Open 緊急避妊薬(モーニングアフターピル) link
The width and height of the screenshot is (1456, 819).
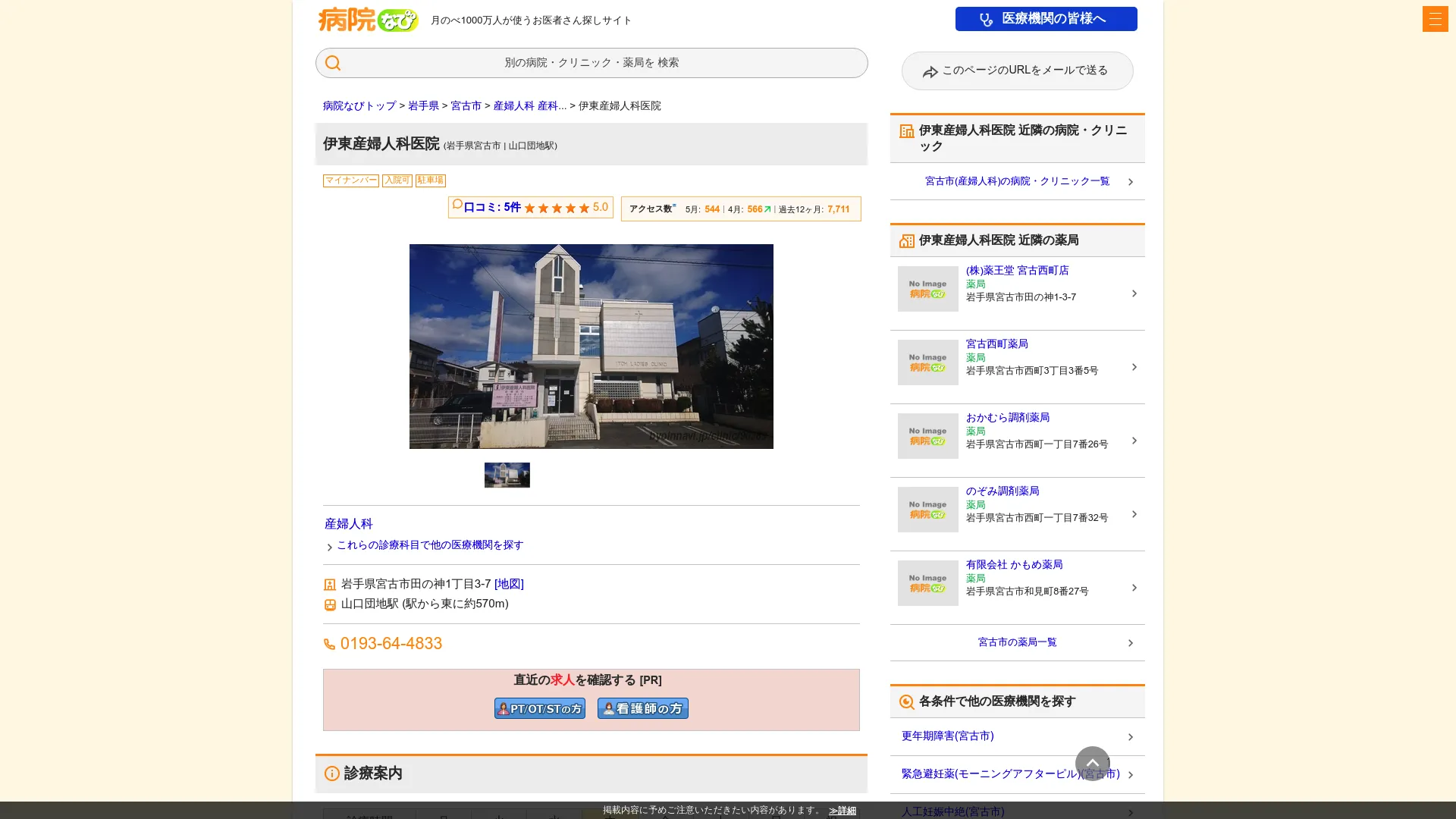pyautogui.click(x=1010, y=774)
